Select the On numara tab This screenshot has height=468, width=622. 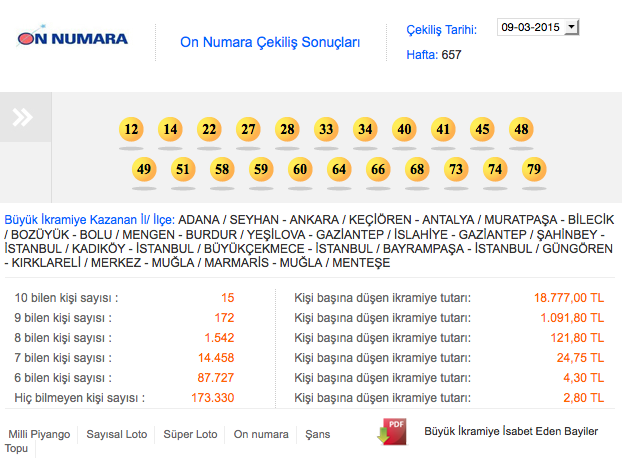click(x=261, y=434)
